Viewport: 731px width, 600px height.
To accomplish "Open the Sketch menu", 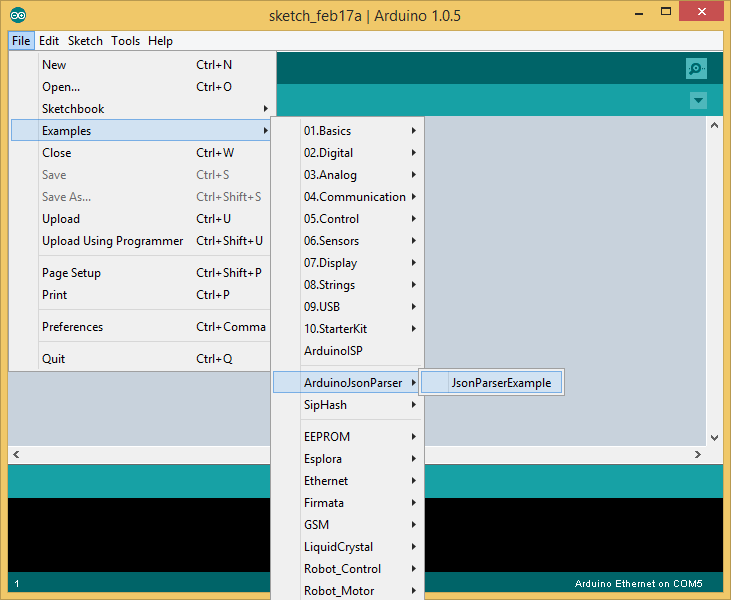I will tap(85, 41).
